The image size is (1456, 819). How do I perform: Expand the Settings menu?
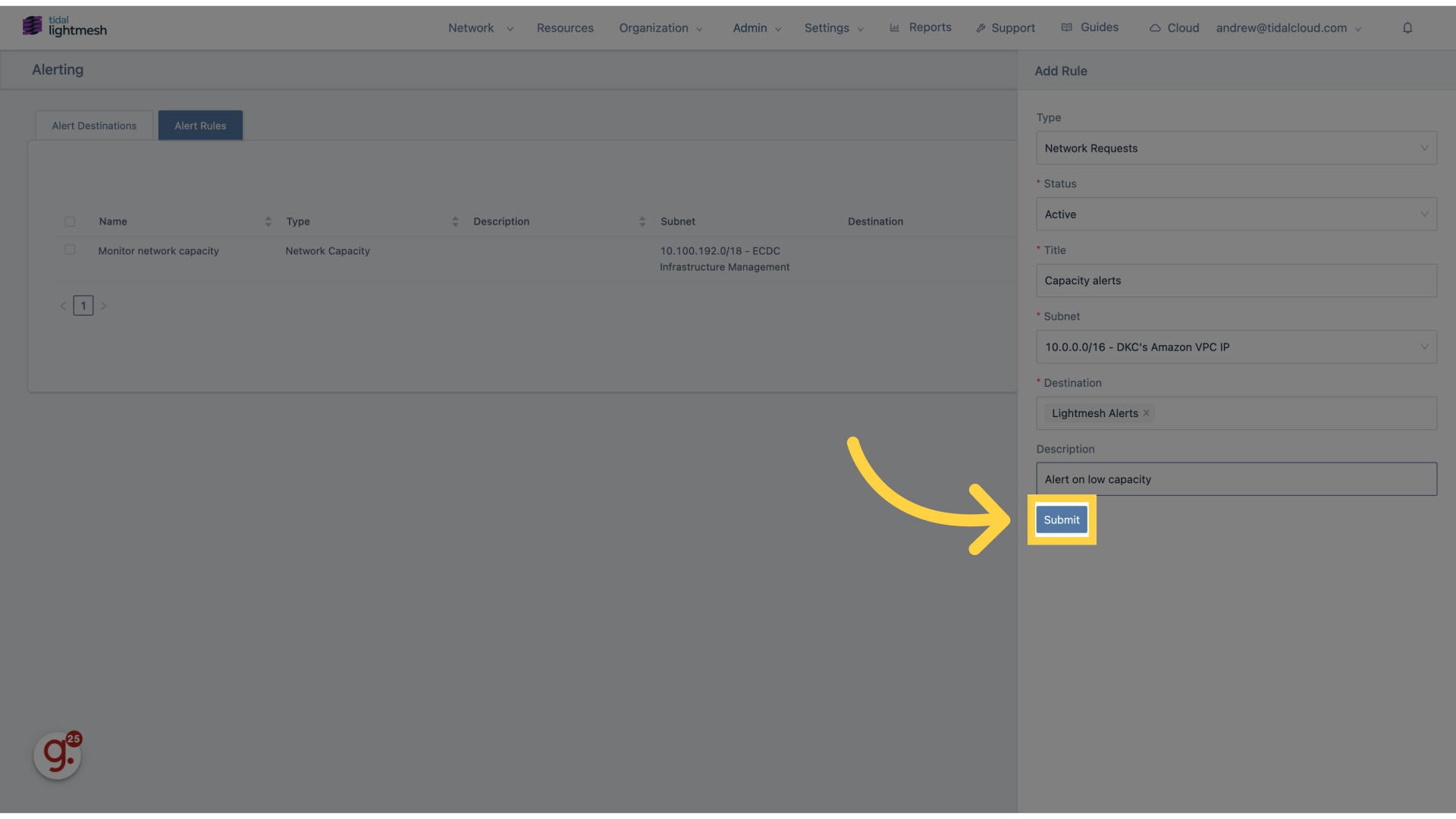(x=834, y=28)
